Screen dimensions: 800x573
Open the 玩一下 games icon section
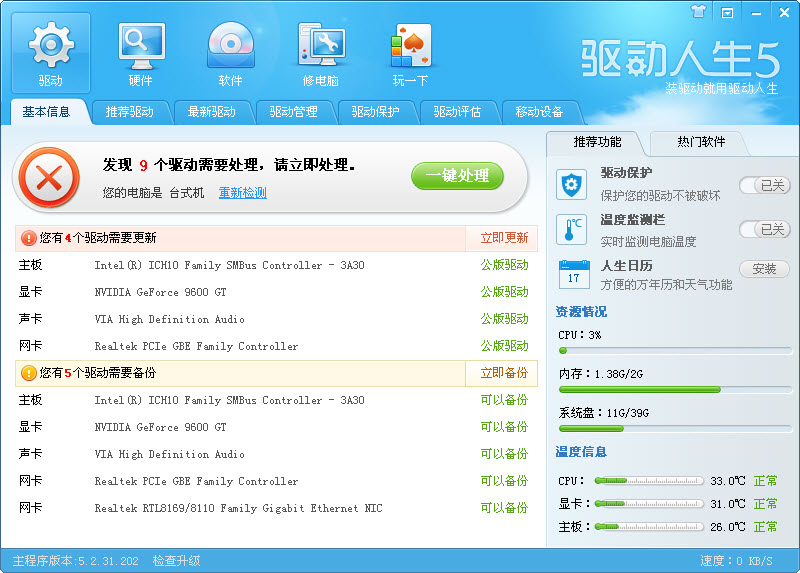click(x=411, y=53)
